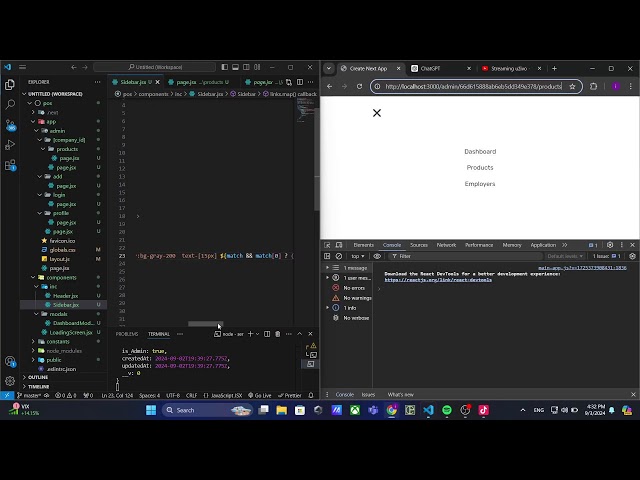Expand the '1 message' console group
Screen dimensions: 640x480
[x=327, y=268]
